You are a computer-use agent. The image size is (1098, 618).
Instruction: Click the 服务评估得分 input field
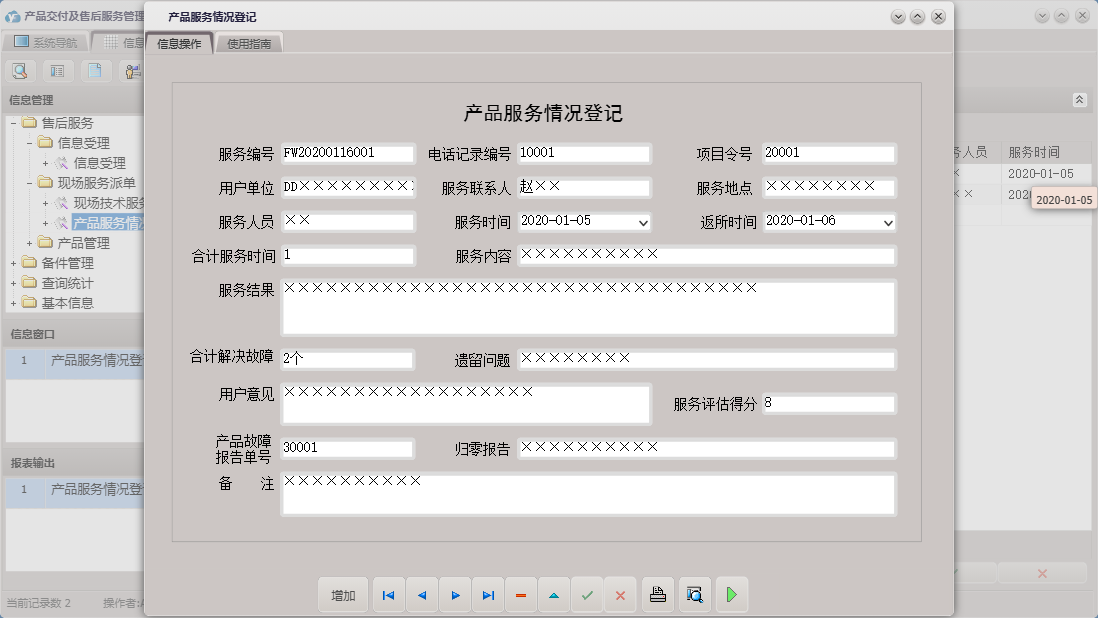pyautogui.click(x=828, y=404)
